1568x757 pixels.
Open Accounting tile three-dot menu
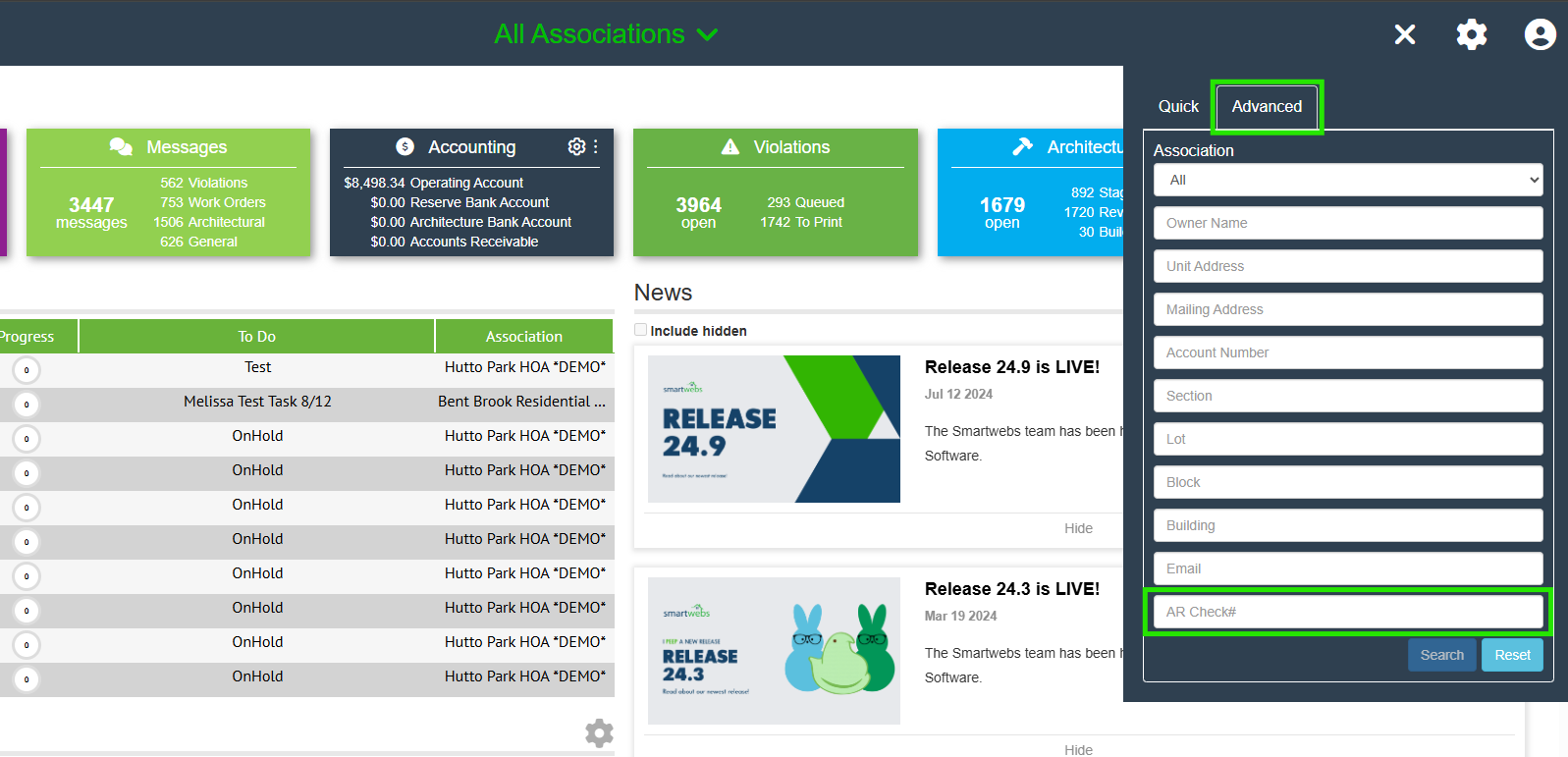596,146
